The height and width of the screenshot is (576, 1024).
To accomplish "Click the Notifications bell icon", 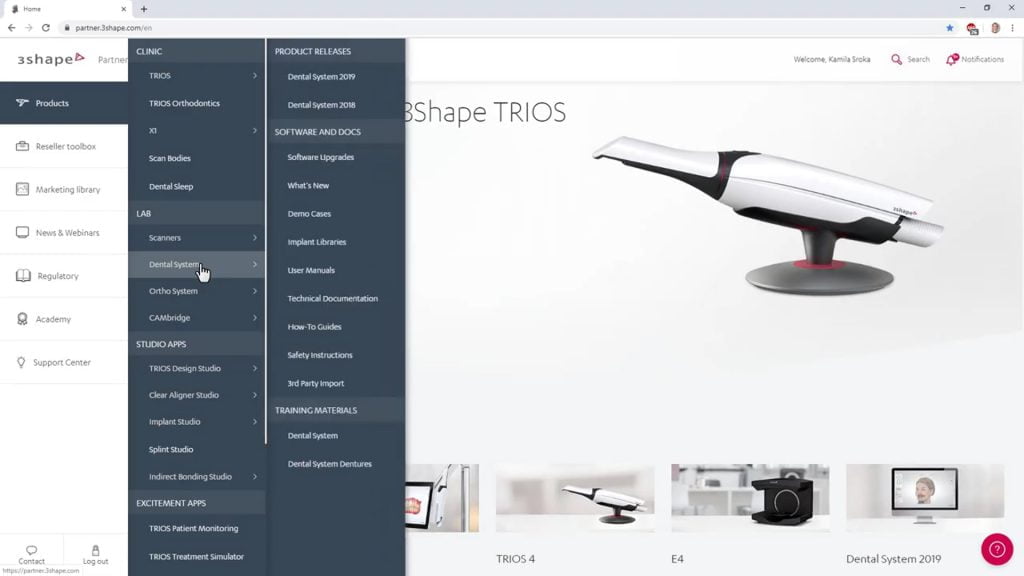I will (x=952, y=59).
